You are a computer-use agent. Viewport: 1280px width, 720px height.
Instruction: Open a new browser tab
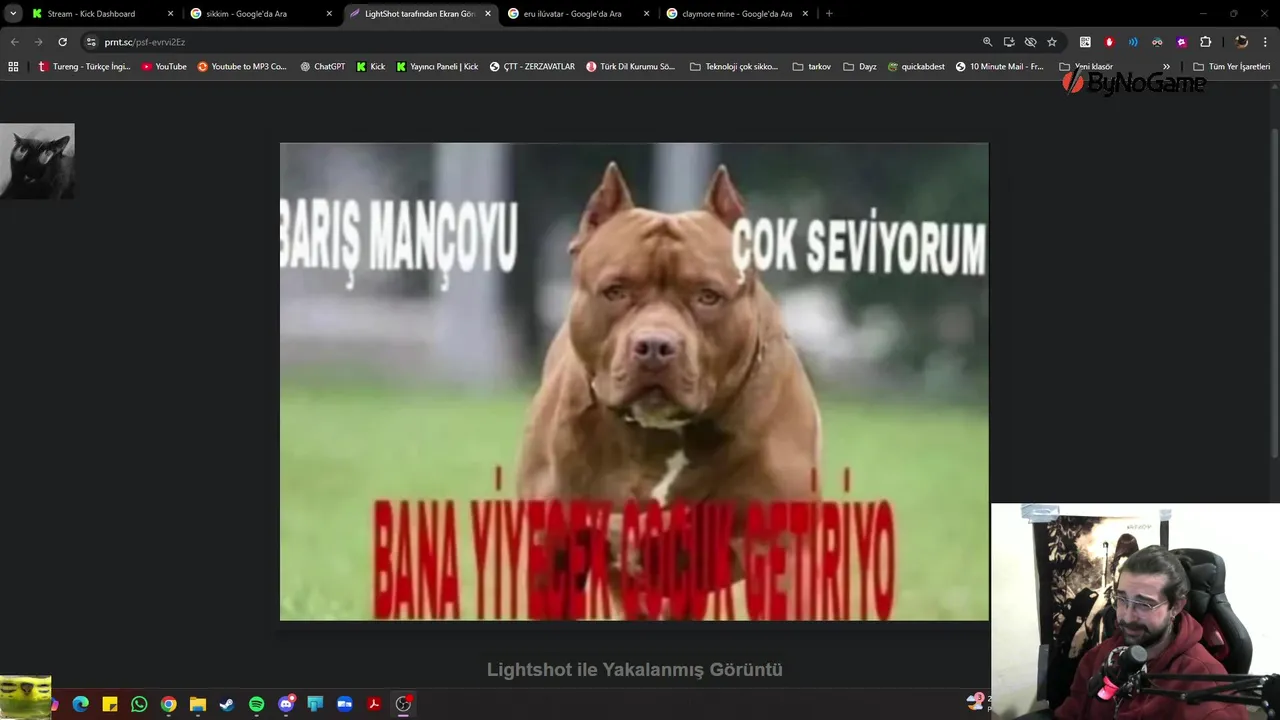[x=829, y=14]
